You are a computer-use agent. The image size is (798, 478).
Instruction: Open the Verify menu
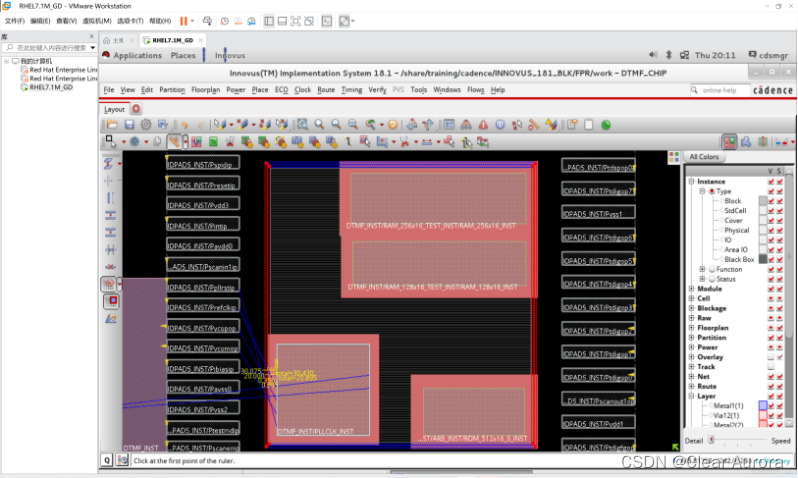[x=377, y=90]
